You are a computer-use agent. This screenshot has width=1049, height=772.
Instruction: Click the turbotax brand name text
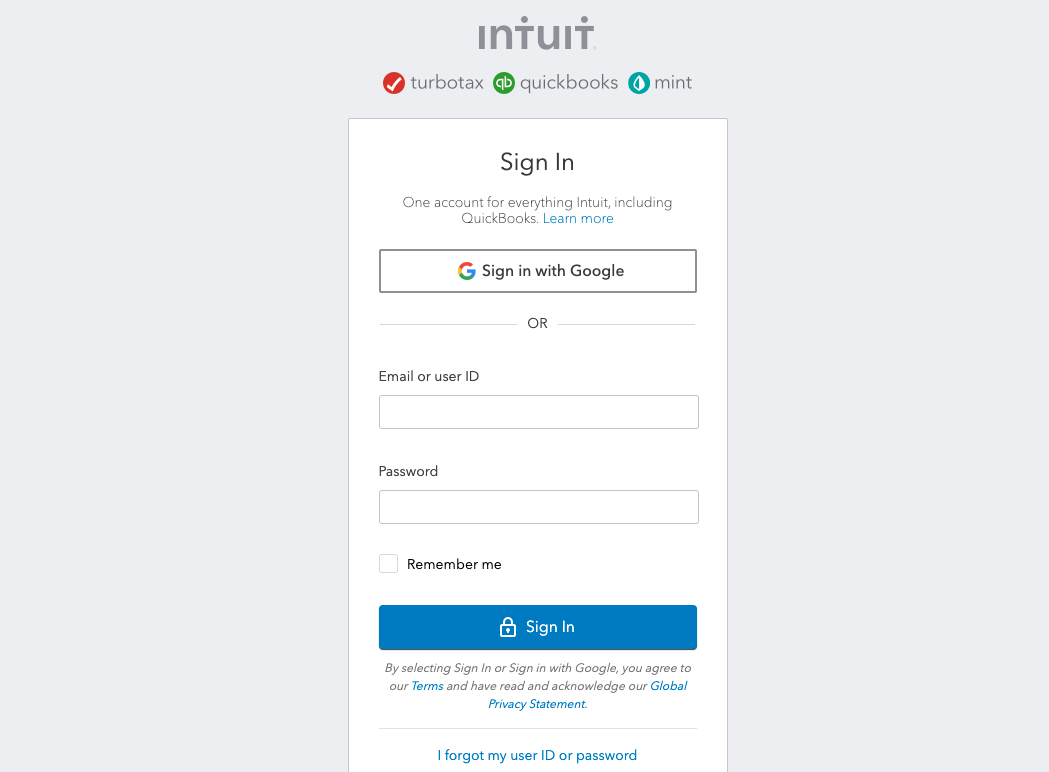pos(447,83)
